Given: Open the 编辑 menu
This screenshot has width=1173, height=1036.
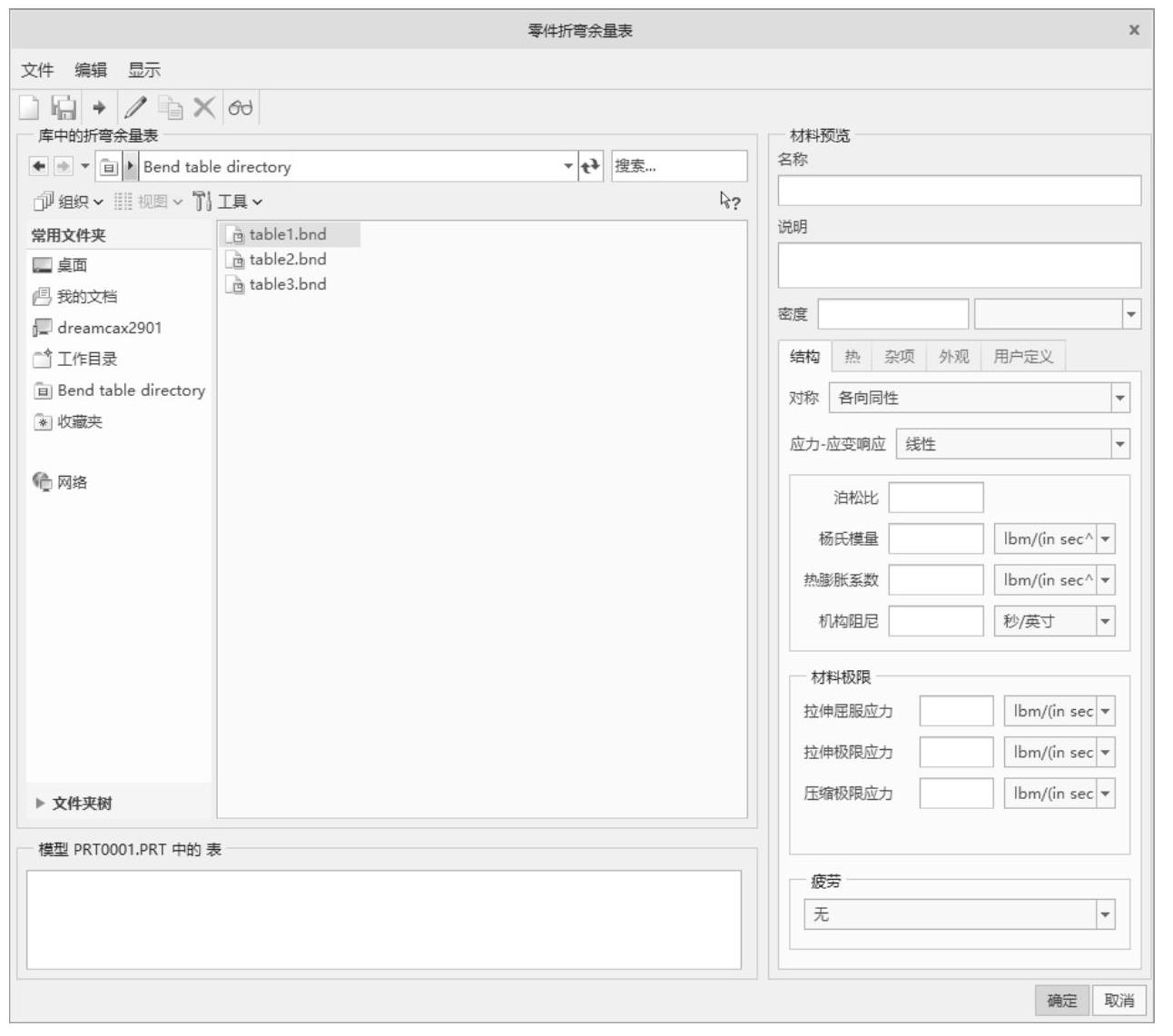Looking at the screenshot, I should coord(90,70).
